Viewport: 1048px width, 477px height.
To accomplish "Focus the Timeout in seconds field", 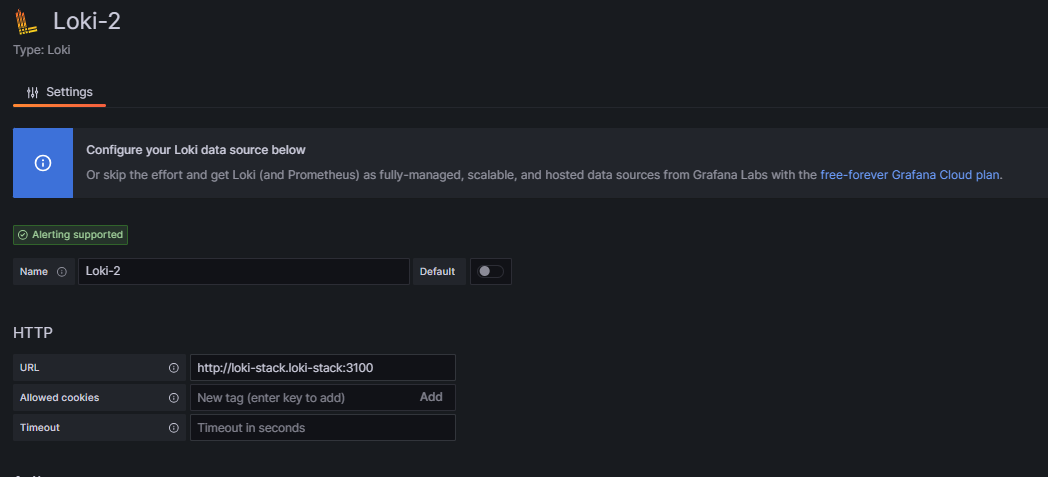I will pyautogui.click(x=323, y=428).
